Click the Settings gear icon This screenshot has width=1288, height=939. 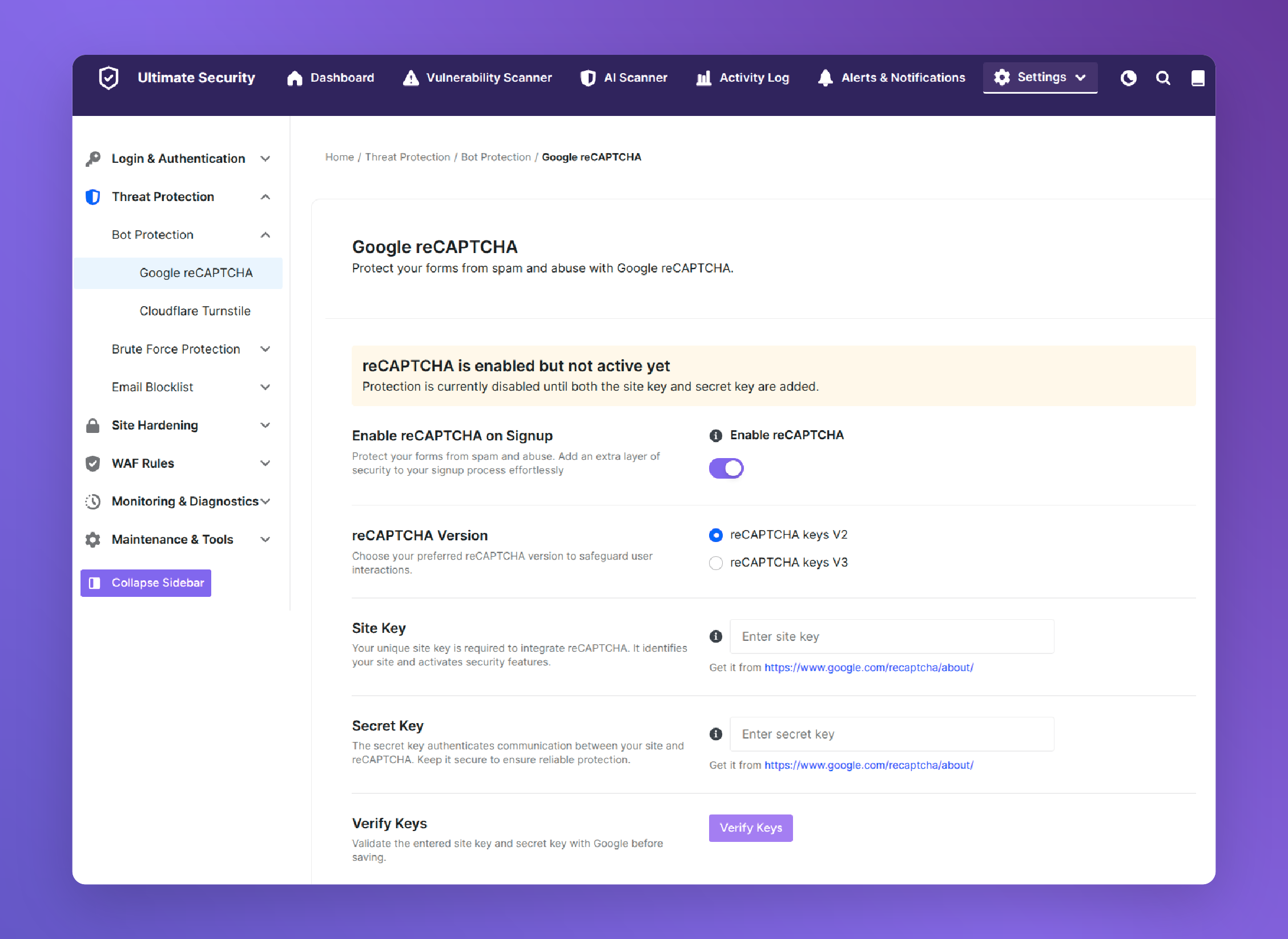pyautogui.click(x=1002, y=77)
